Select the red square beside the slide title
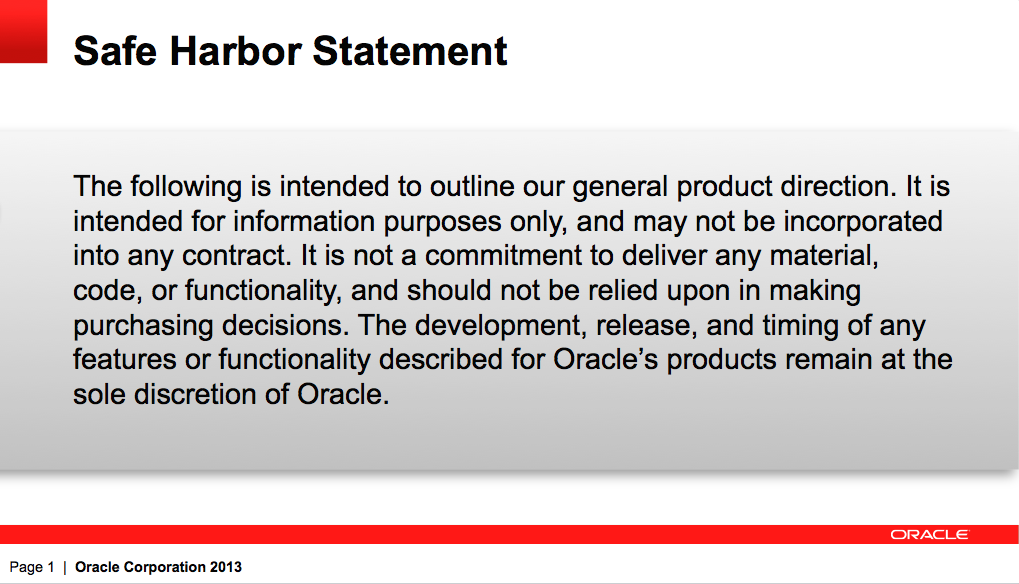This screenshot has width=1019, height=584. pyautogui.click(x=23, y=31)
